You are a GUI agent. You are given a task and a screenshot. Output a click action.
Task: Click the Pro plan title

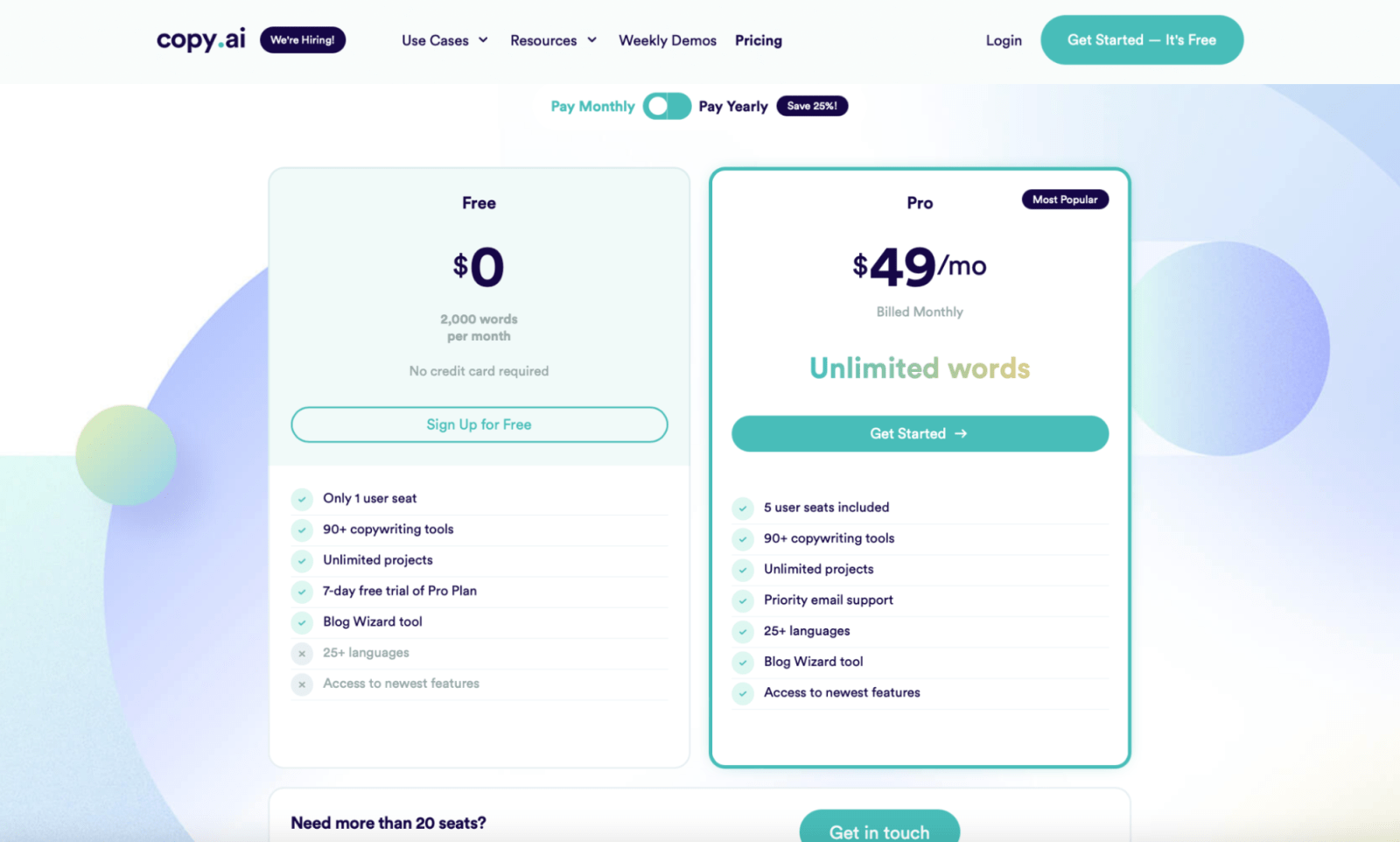pos(920,203)
